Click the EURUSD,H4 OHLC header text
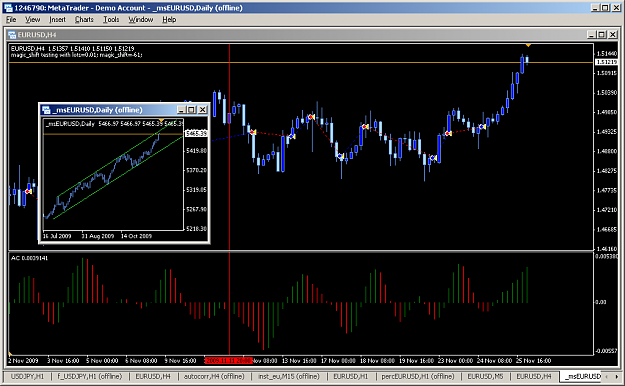Image resolution: width=625 pixels, height=386 pixels. tap(73, 49)
